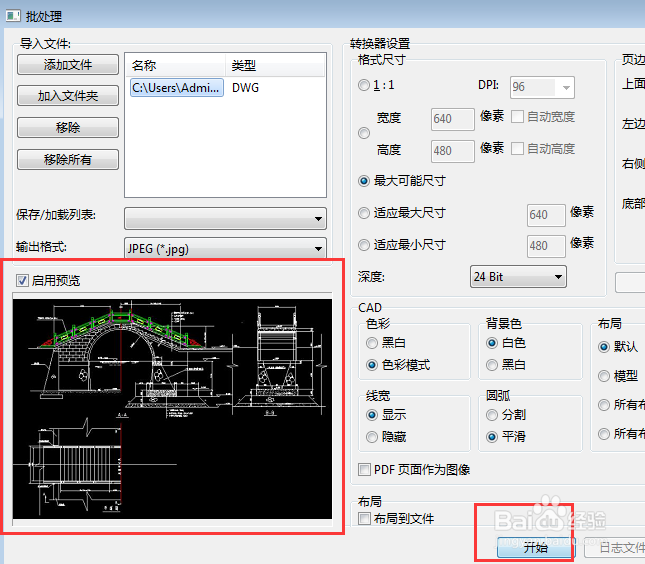Select the 适应最大尺寸 radio button

pos(364,213)
